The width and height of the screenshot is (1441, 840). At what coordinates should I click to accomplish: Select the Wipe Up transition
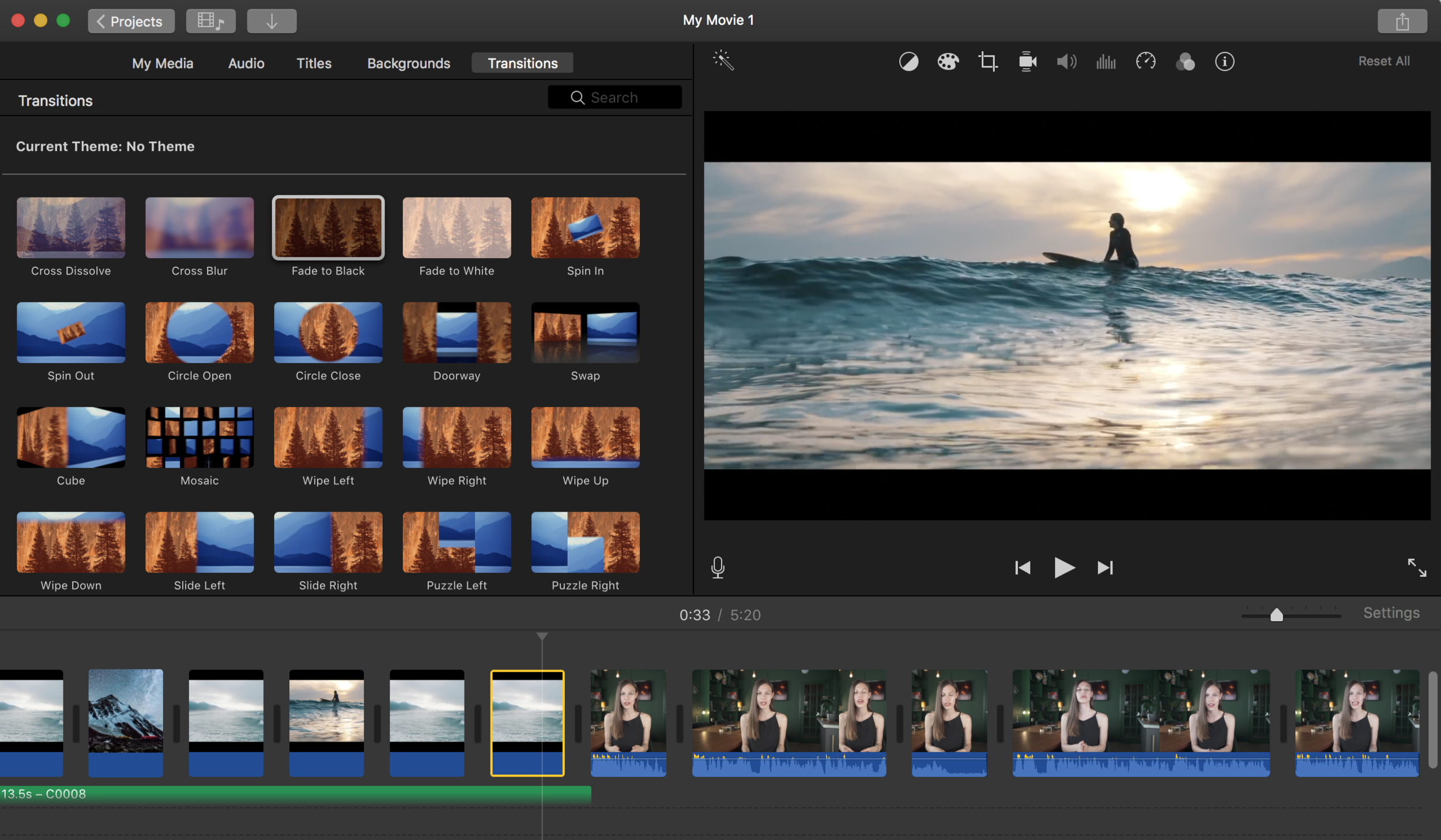coord(585,437)
